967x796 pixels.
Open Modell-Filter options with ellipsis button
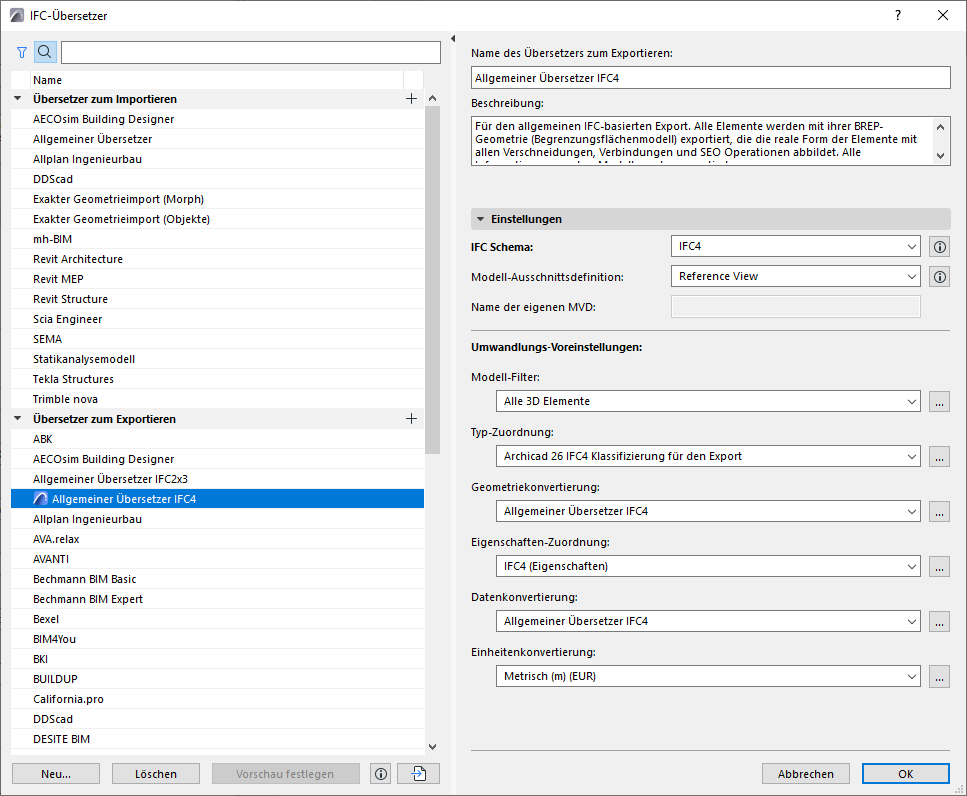tap(938, 401)
